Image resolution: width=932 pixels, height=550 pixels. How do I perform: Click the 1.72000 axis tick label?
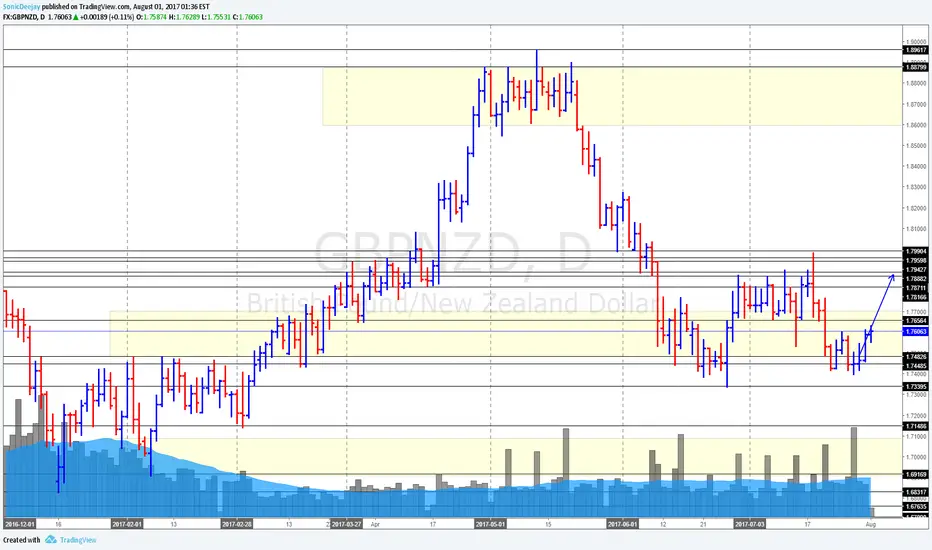[x=916, y=416]
